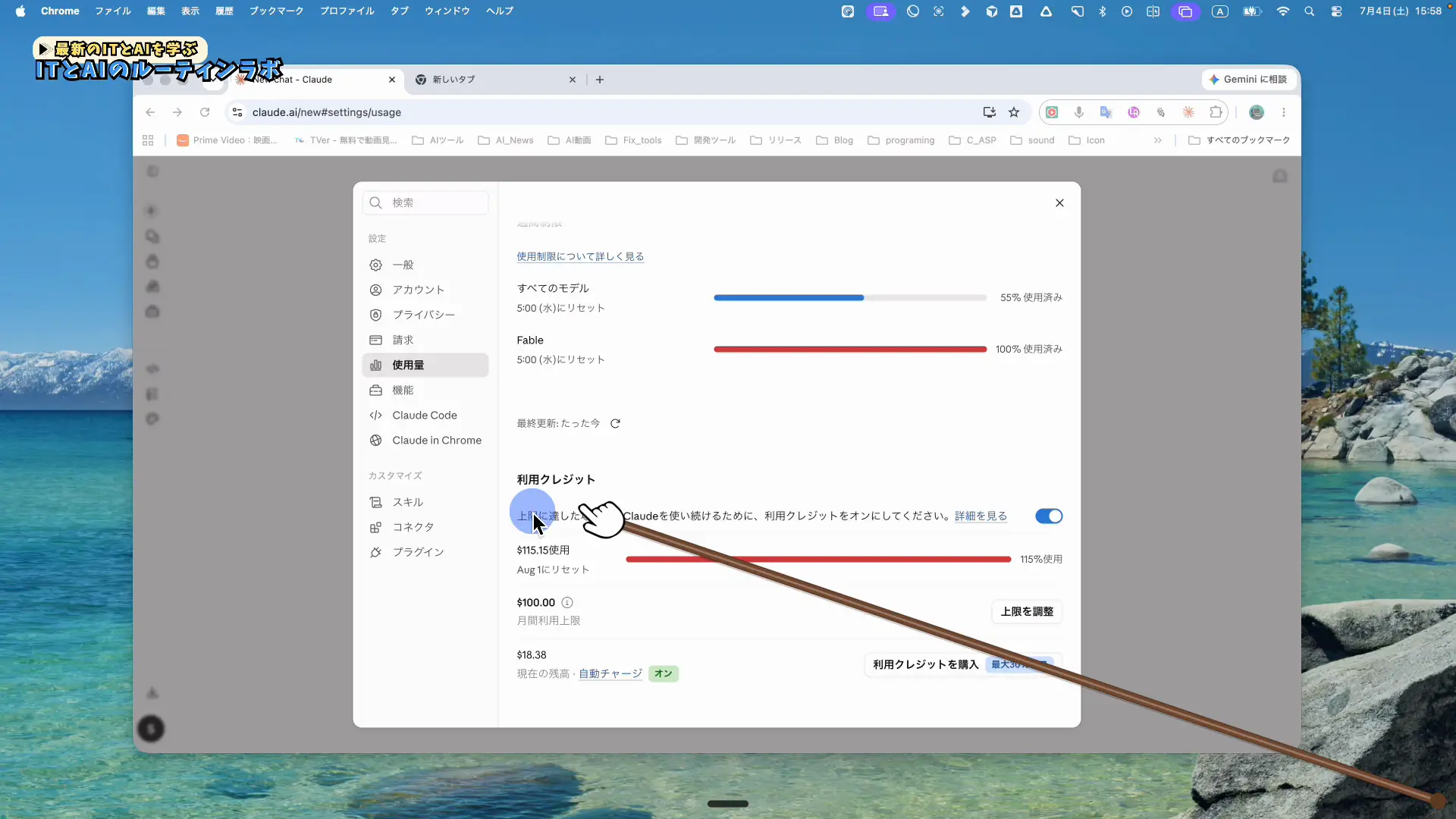
Task: Expand the programing bookmark folder
Action: [901, 140]
